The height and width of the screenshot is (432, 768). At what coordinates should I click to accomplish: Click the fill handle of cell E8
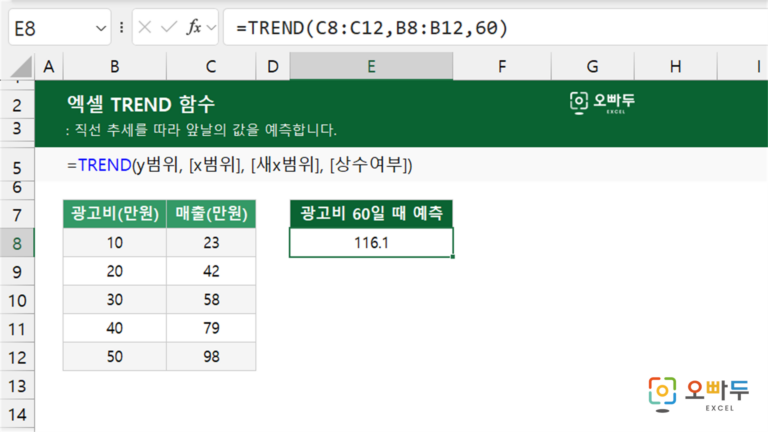(x=453, y=257)
